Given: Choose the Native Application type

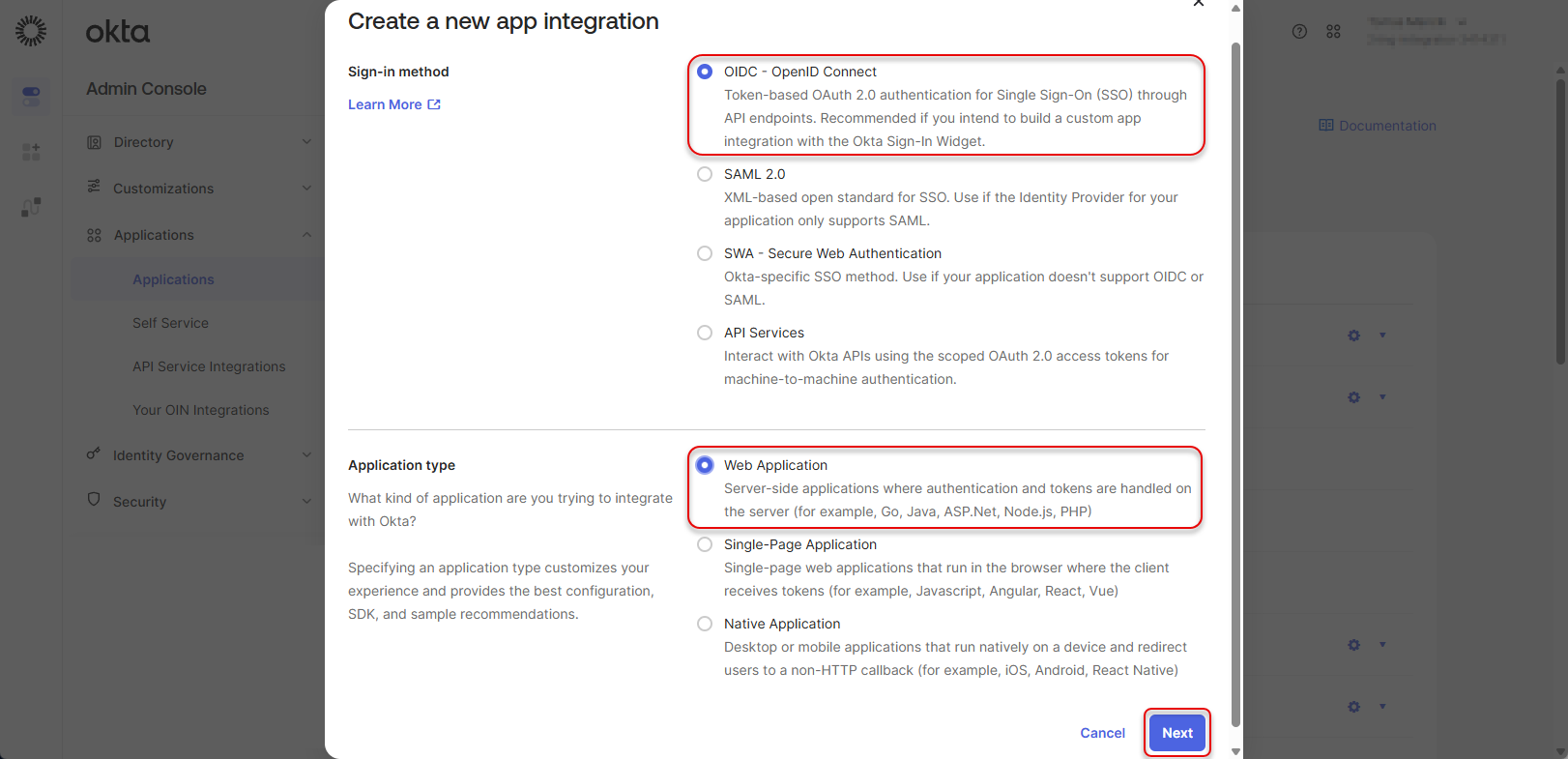Looking at the screenshot, I should click(705, 624).
